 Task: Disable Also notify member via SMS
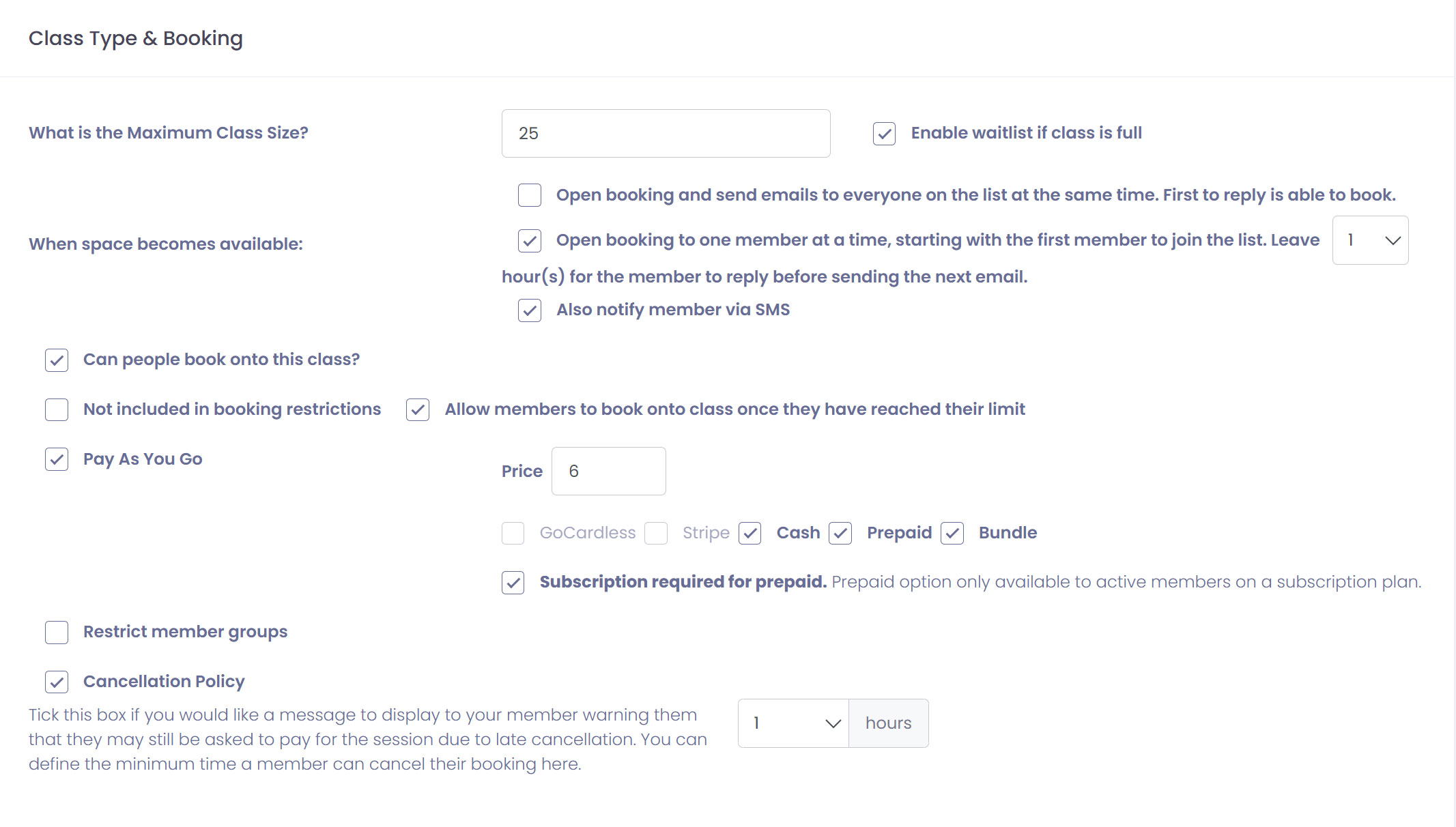click(x=530, y=310)
